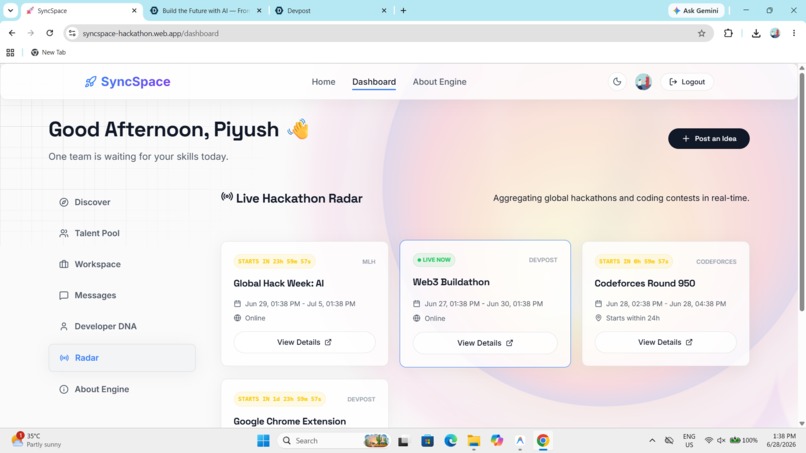Click Ask Gemini button
Viewport: 806px width, 453px height.
coord(696,10)
